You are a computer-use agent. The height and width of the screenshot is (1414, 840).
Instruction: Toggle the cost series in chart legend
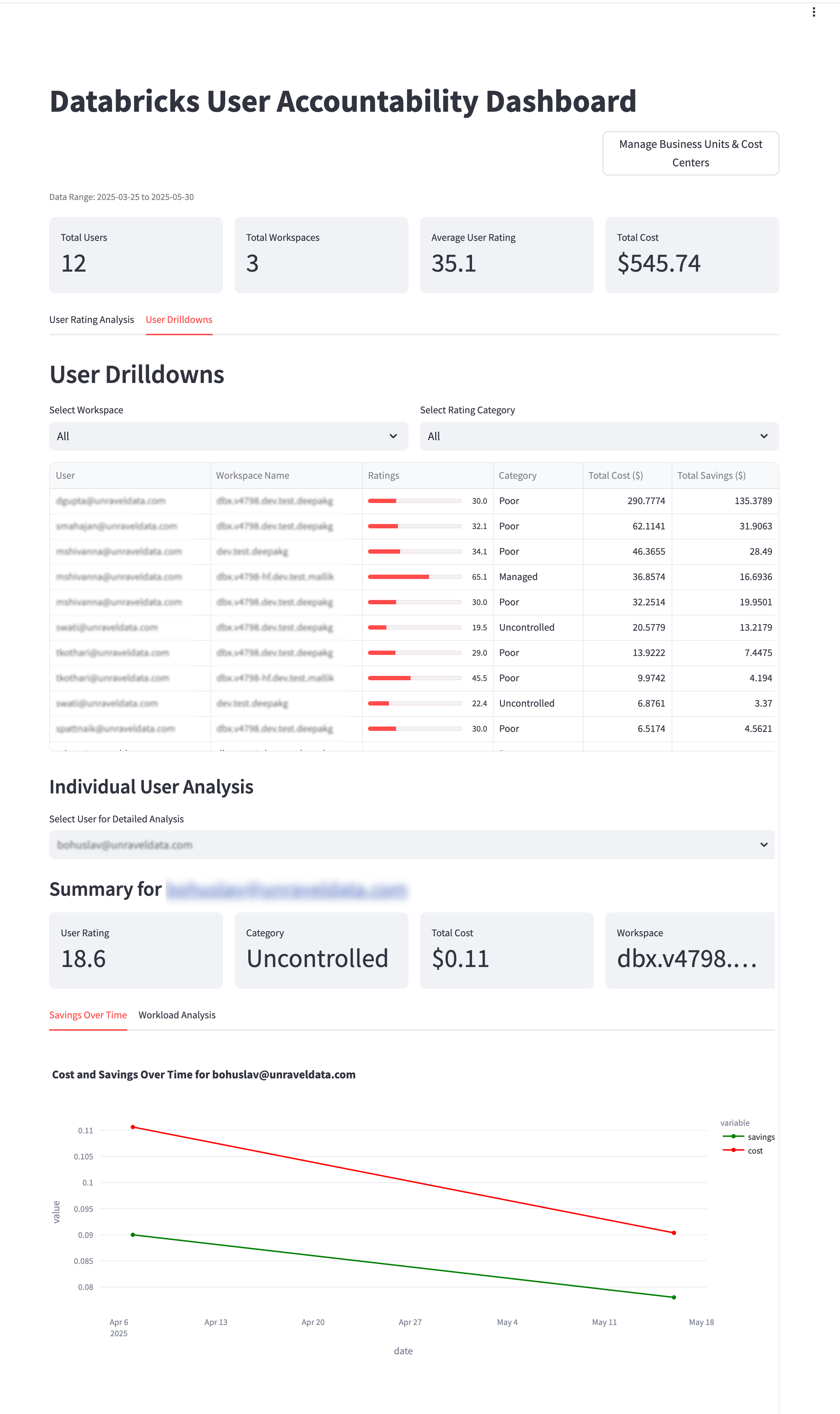point(748,1150)
